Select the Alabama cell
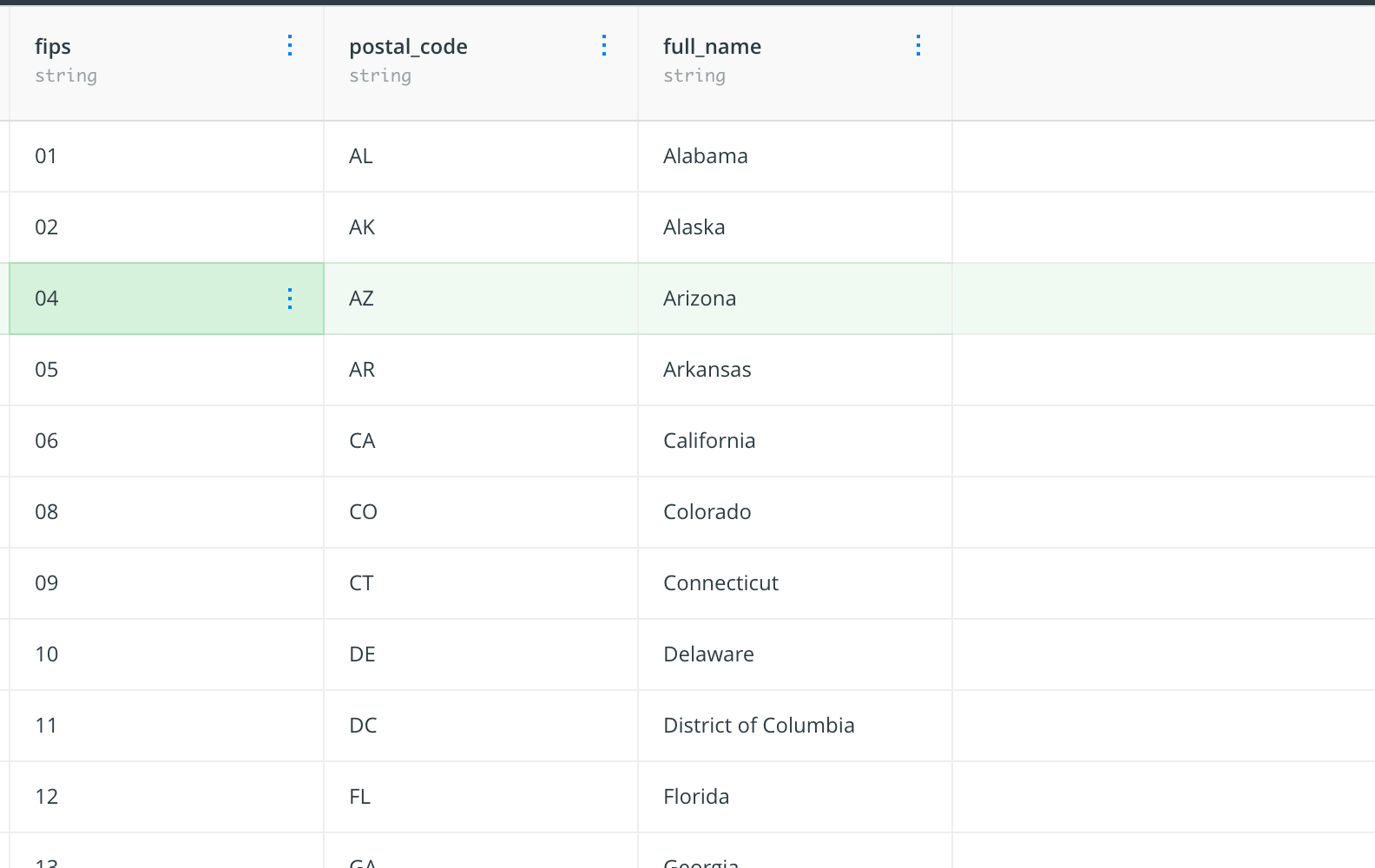Image resolution: width=1375 pixels, height=868 pixels. pos(795,156)
